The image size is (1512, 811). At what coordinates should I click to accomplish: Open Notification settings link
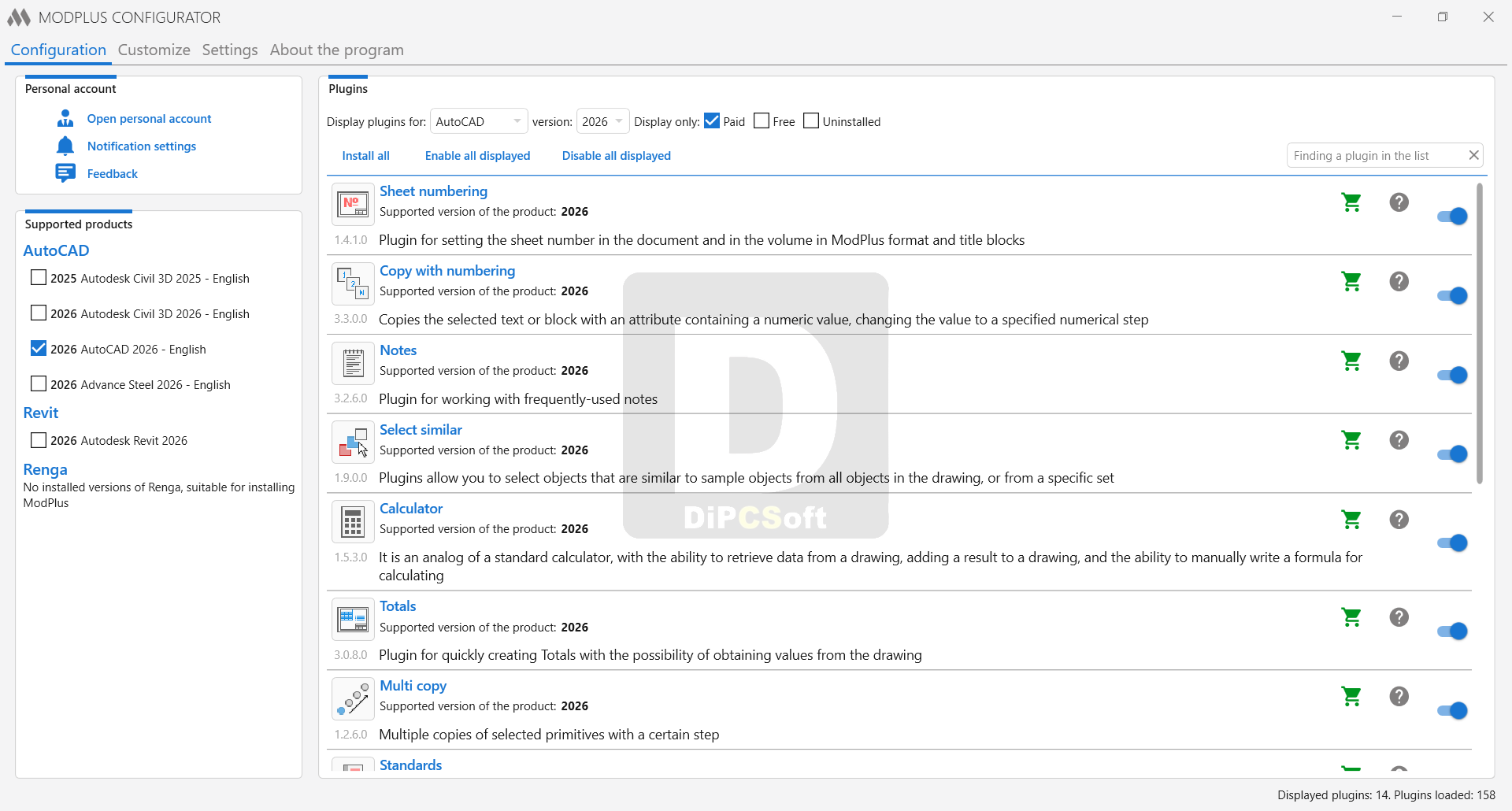pos(142,146)
